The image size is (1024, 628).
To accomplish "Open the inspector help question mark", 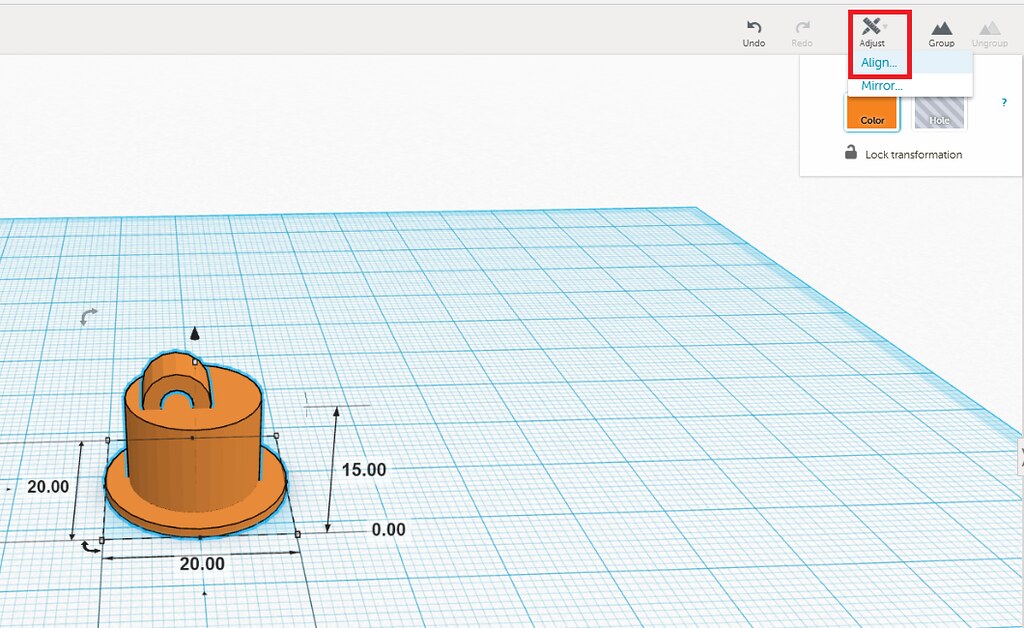I will [1004, 102].
